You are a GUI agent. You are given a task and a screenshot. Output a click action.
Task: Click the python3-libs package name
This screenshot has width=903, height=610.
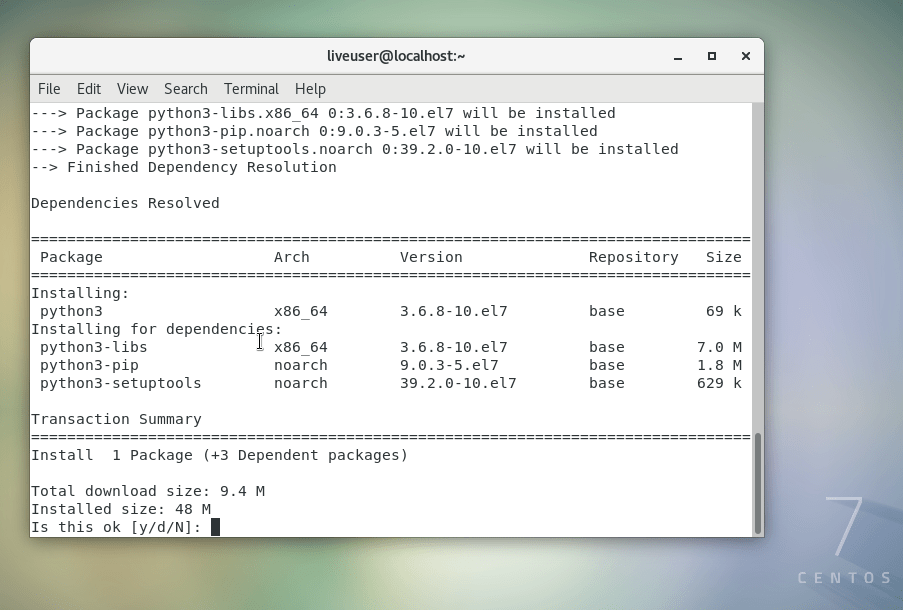pos(93,347)
